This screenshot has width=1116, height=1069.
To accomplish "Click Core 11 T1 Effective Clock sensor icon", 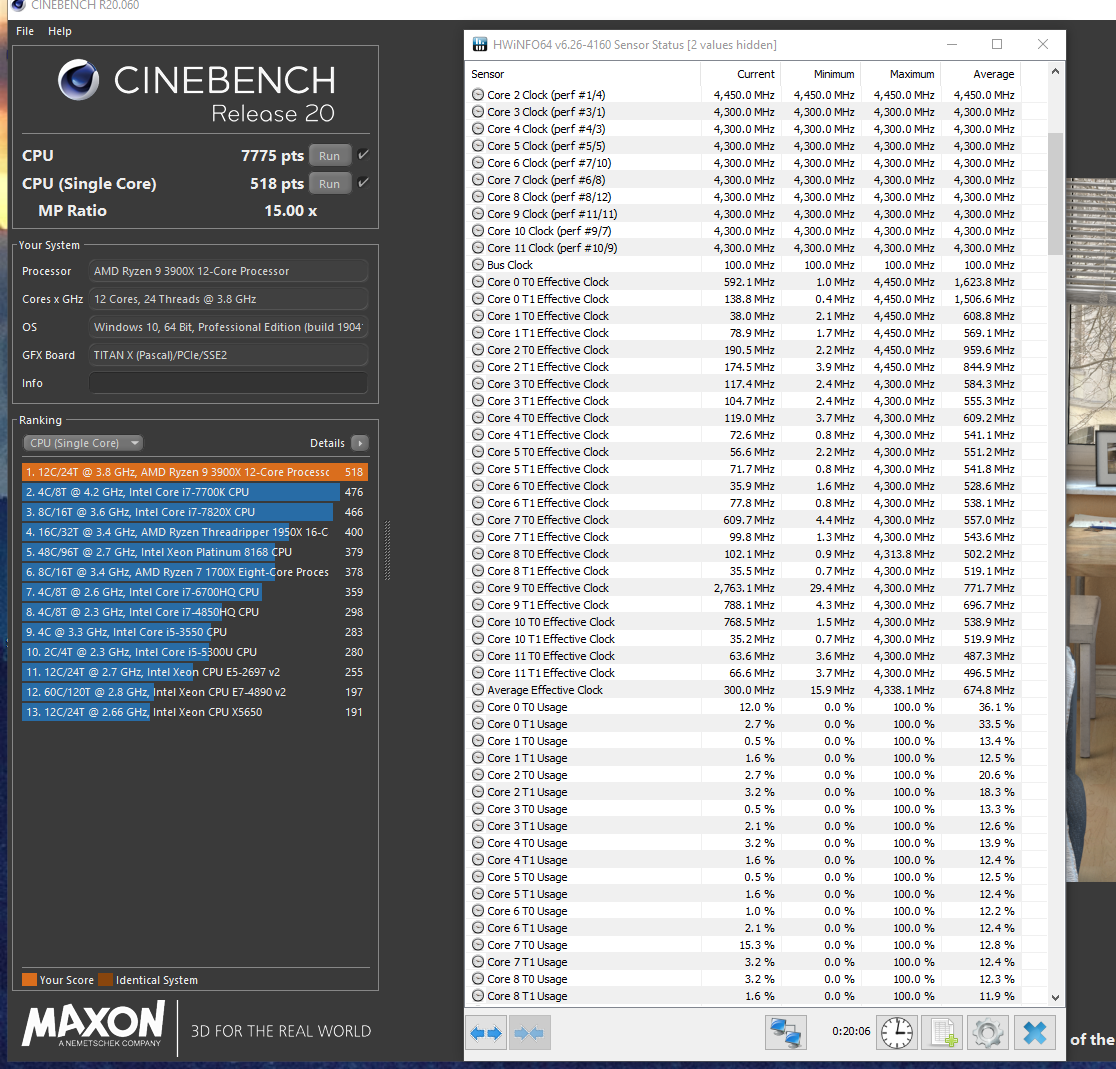I will [x=478, y=673].
